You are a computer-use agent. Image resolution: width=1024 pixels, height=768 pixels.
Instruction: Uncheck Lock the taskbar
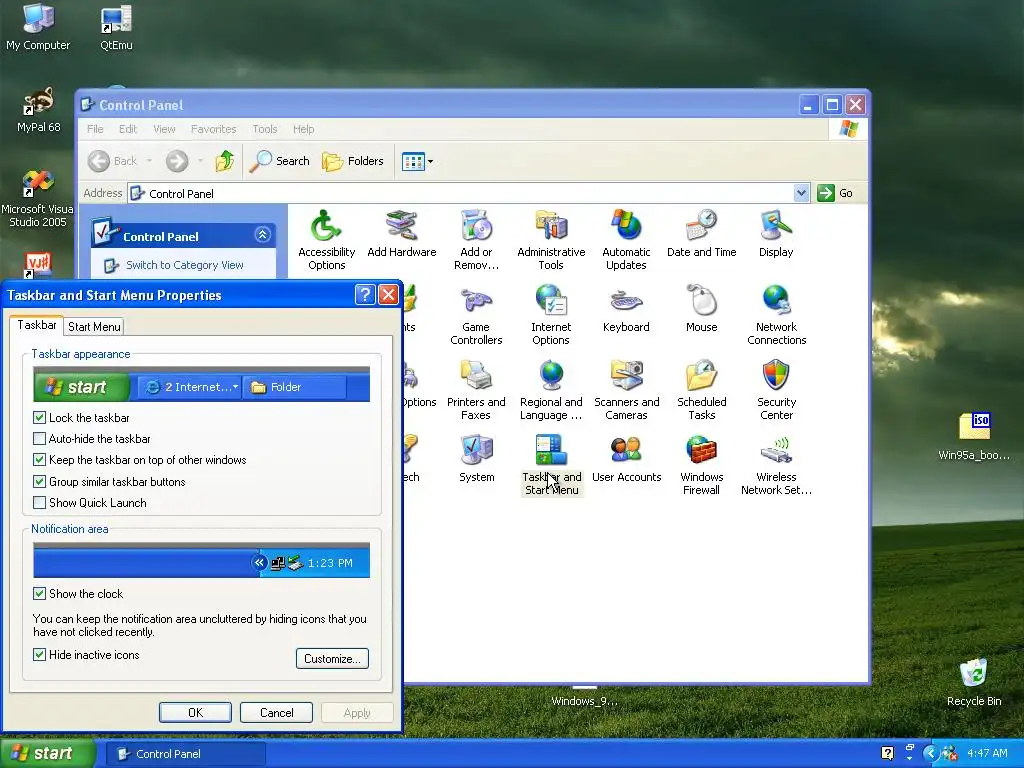tap(39, 417)
